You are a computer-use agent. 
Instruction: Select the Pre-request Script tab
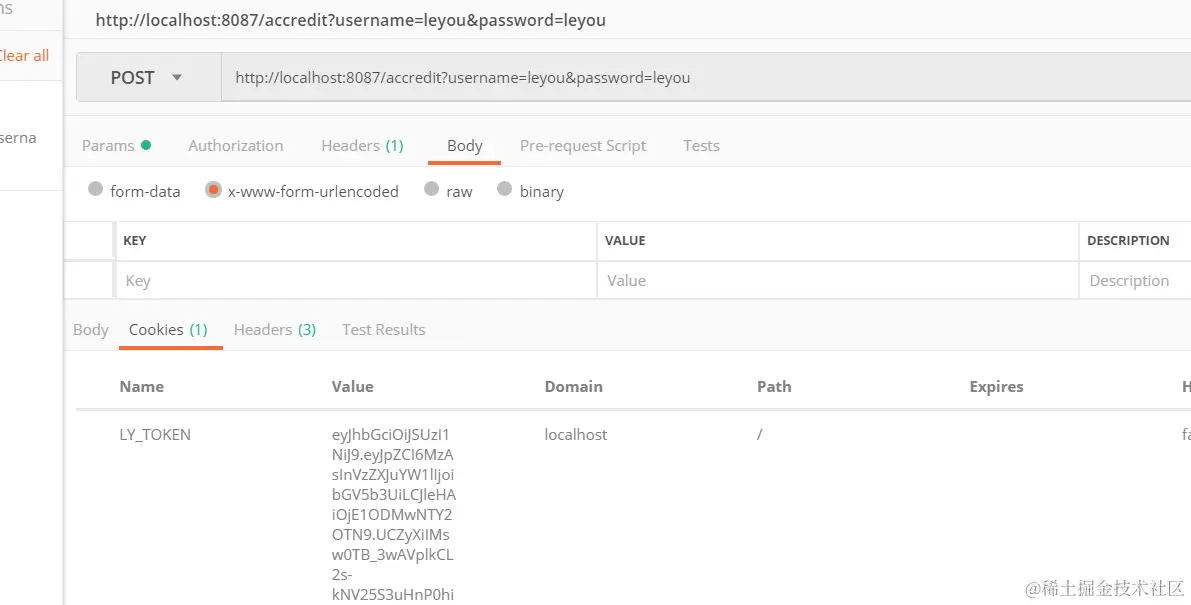coord(583,146)
